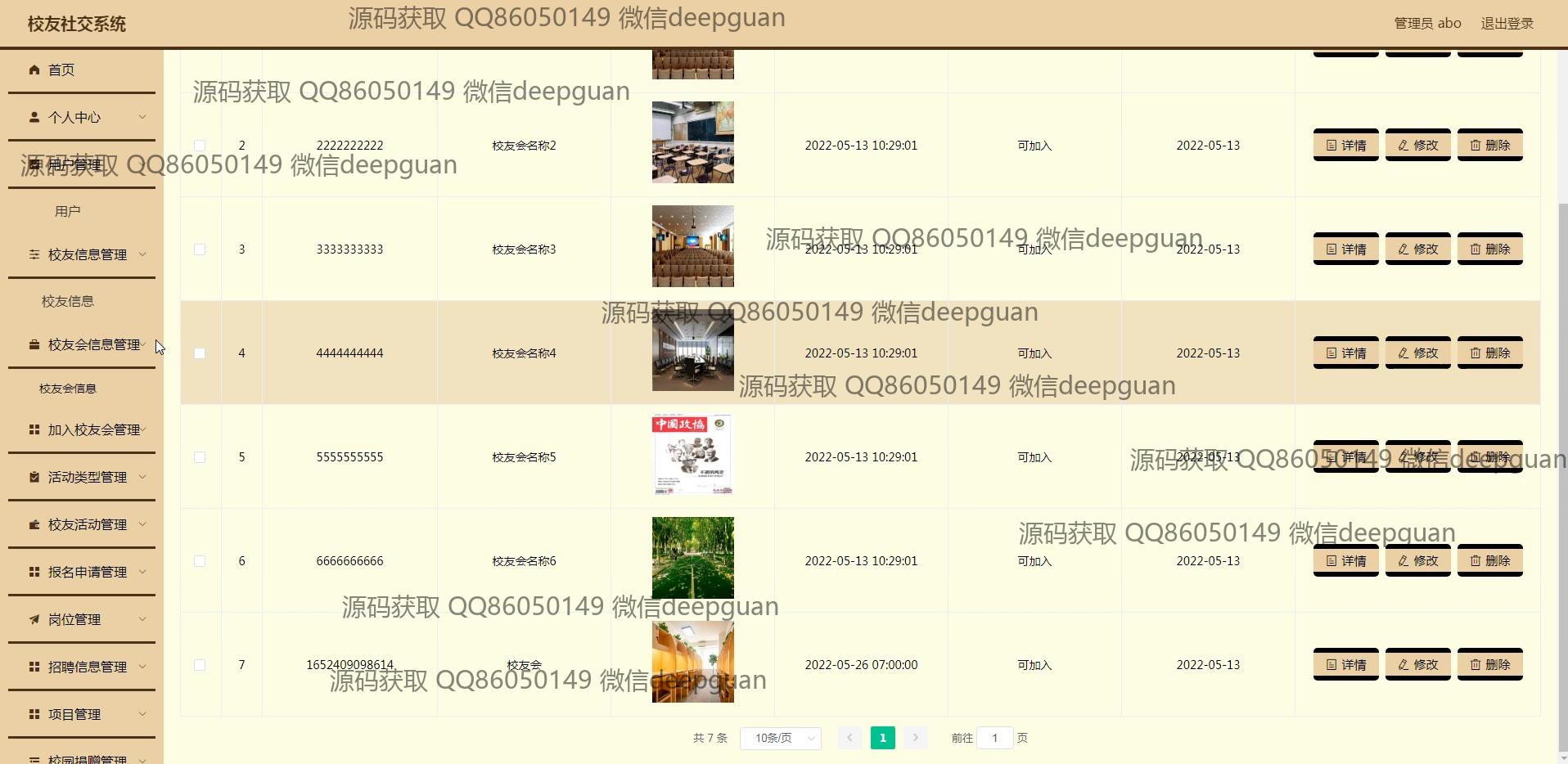Click 删除 for 校友会名称2
This screenshot has height=764, width=1568.
point(1490,146)
